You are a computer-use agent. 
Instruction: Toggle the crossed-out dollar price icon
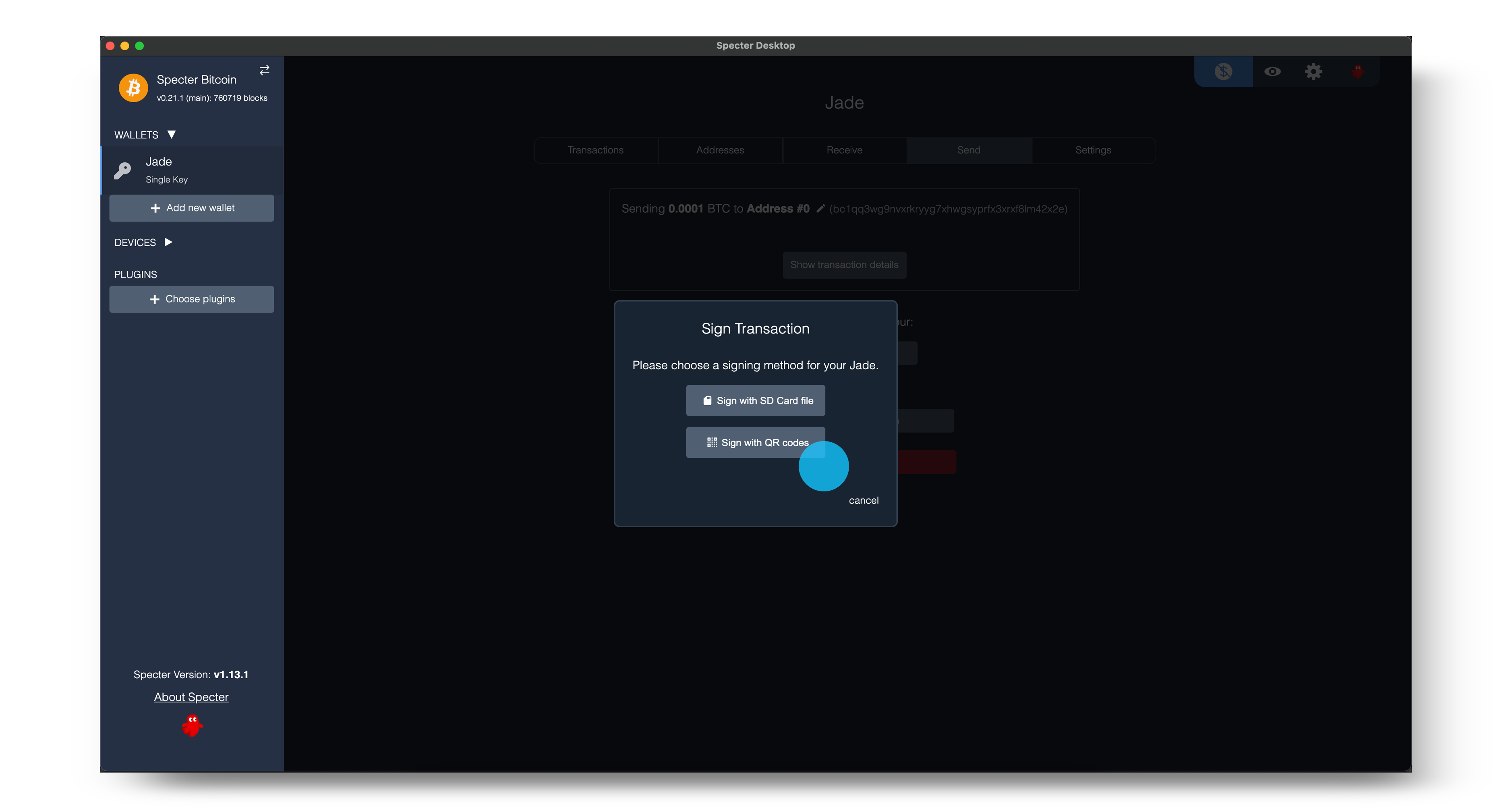1224,71
